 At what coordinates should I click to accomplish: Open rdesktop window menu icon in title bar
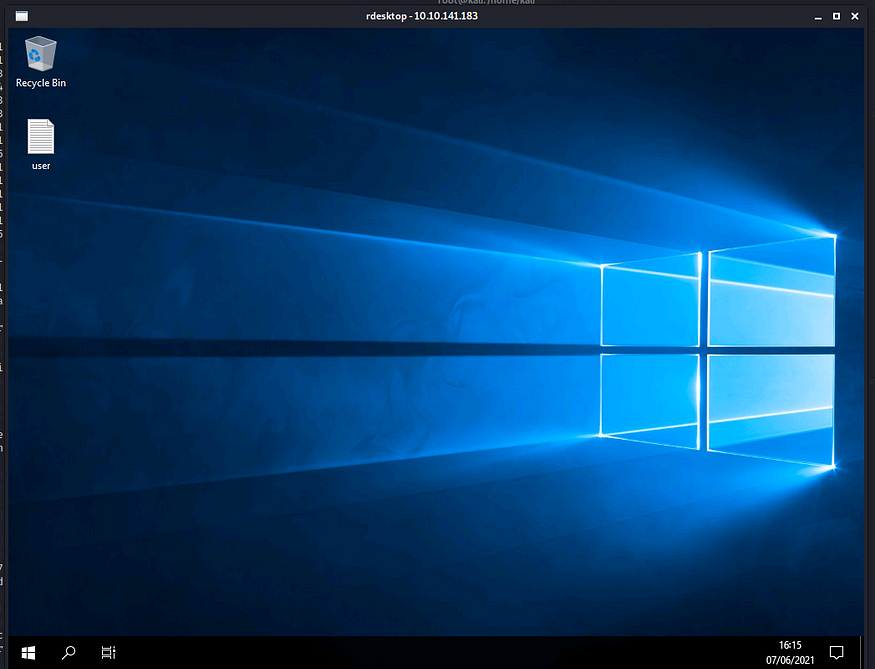point(22,16)
